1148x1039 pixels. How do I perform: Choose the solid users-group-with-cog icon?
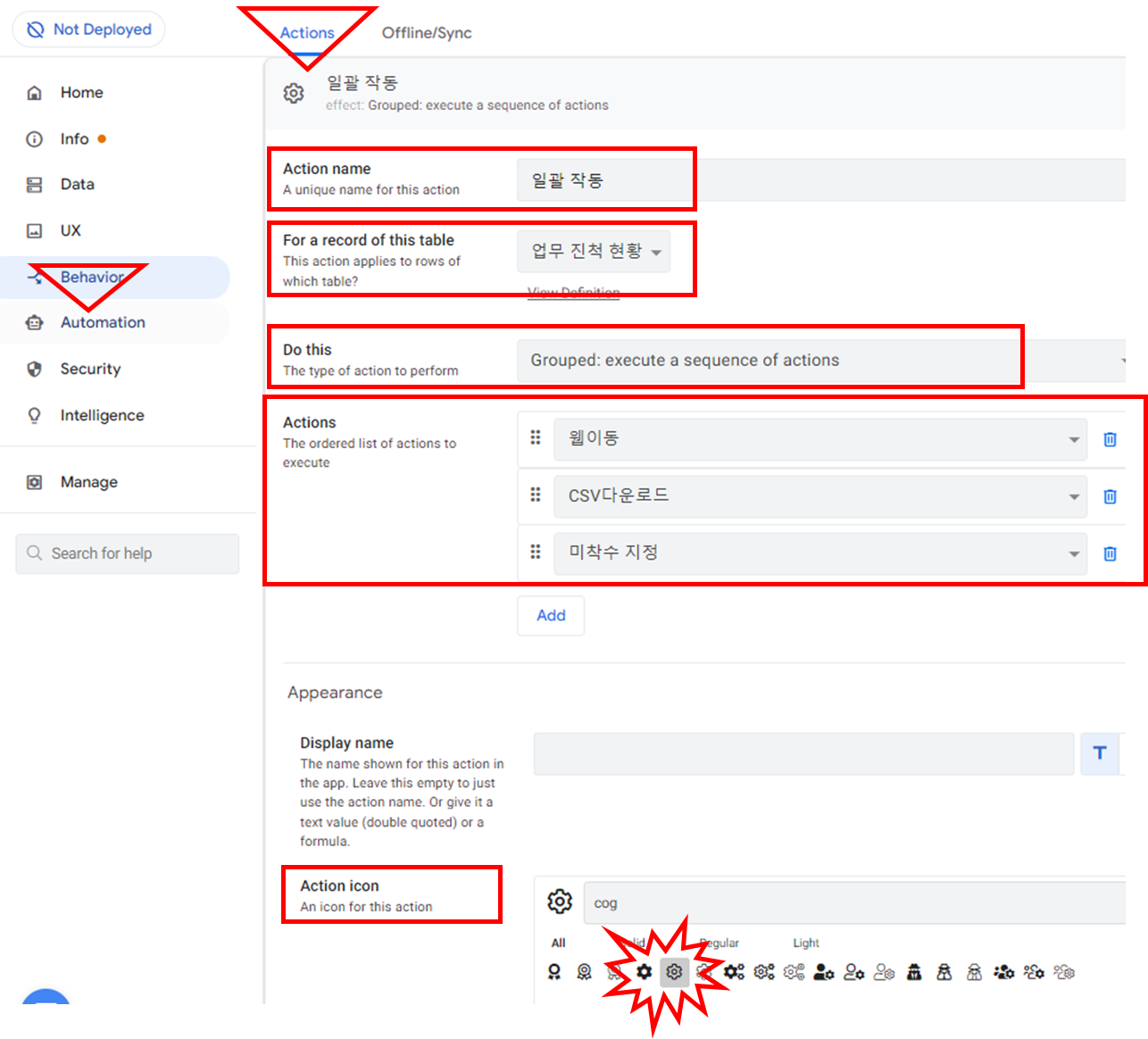click(1003, 972)
